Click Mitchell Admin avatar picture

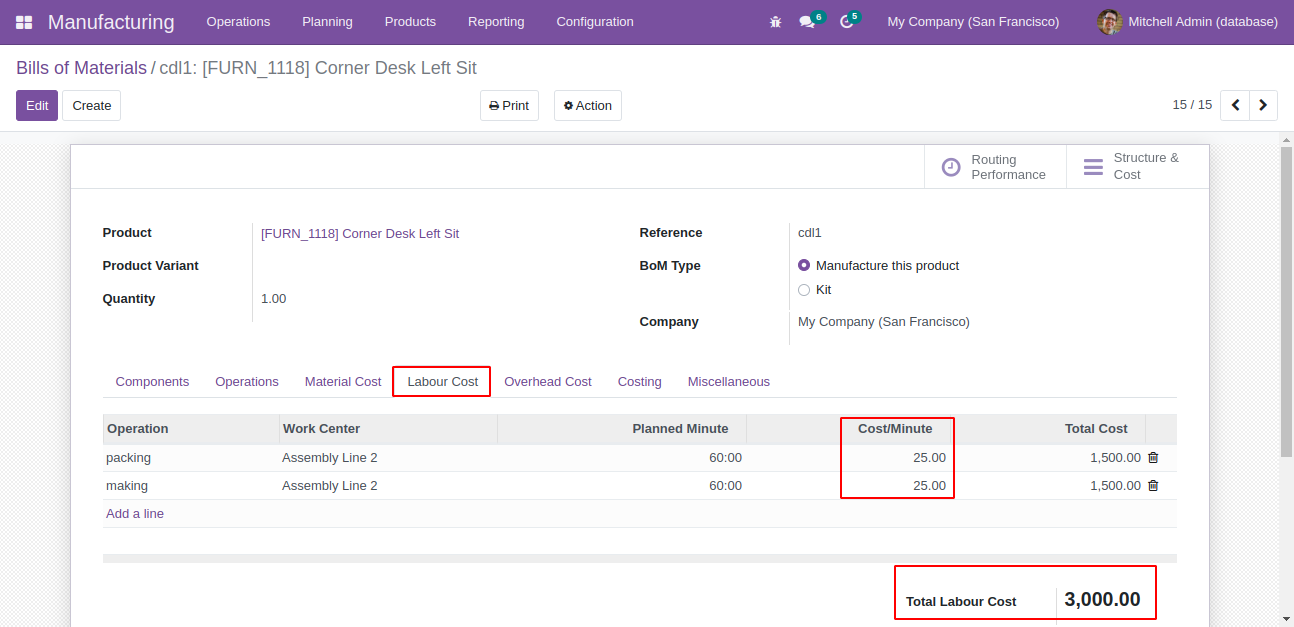coord(1109,21)
